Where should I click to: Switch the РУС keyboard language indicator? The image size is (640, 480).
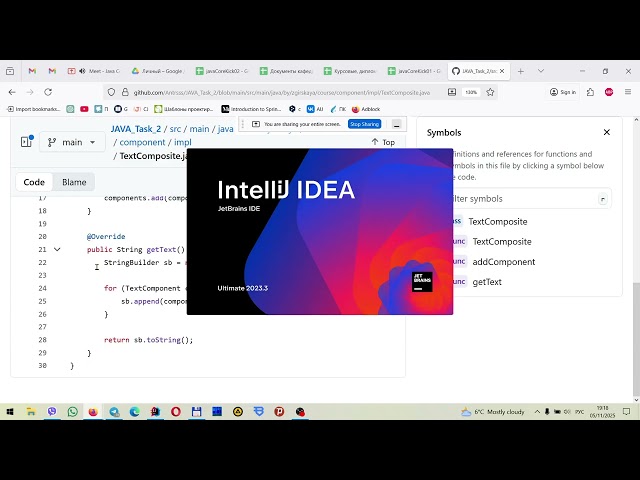pos(580,412)
